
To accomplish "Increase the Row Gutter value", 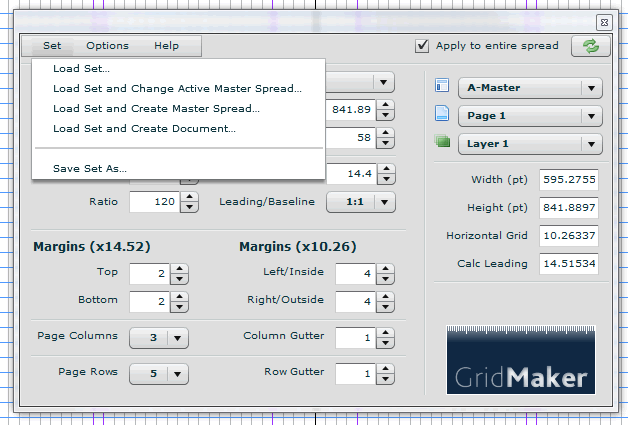I will pos(385,369).
